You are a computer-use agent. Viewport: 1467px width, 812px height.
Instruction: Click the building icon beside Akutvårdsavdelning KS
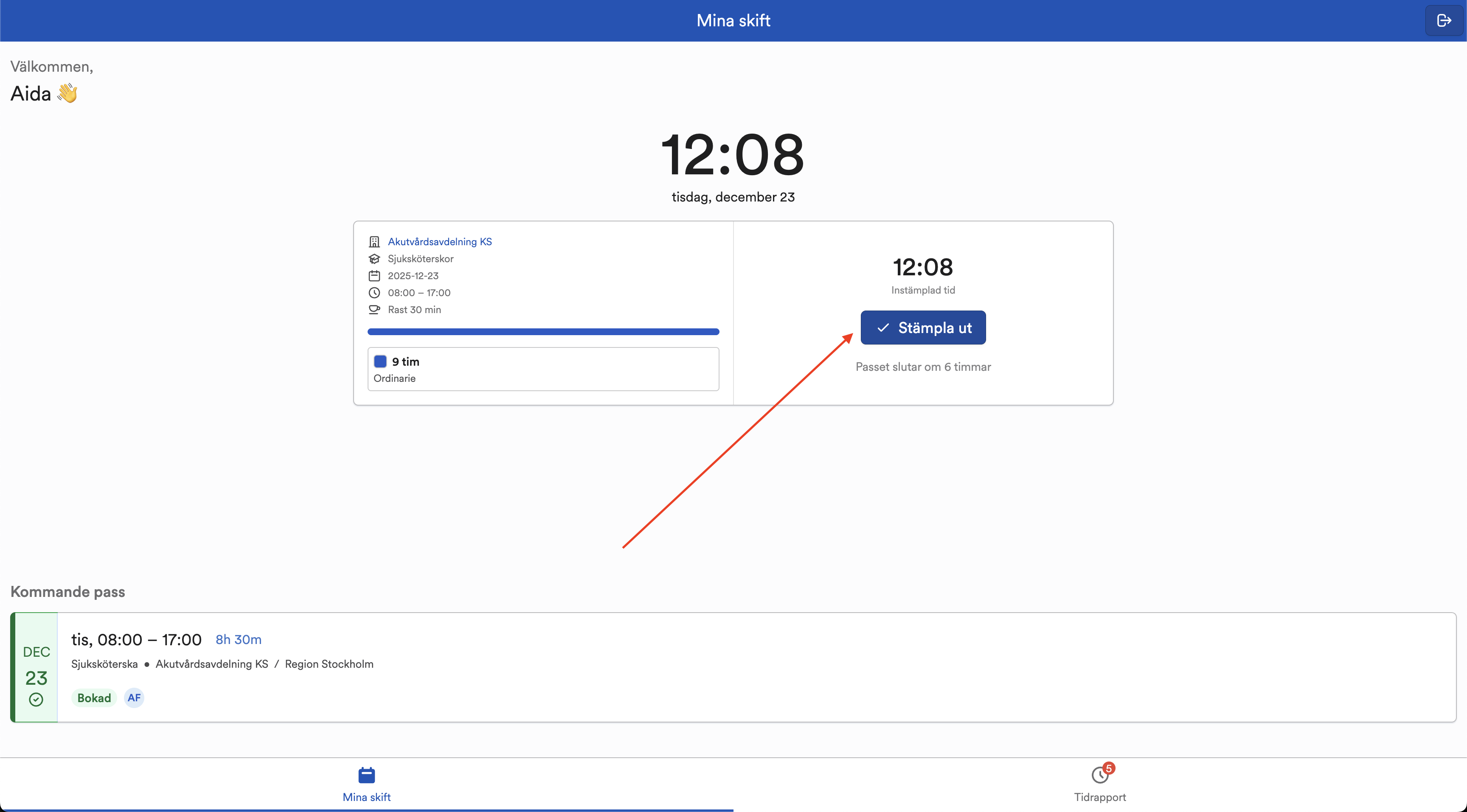(374, 242)
